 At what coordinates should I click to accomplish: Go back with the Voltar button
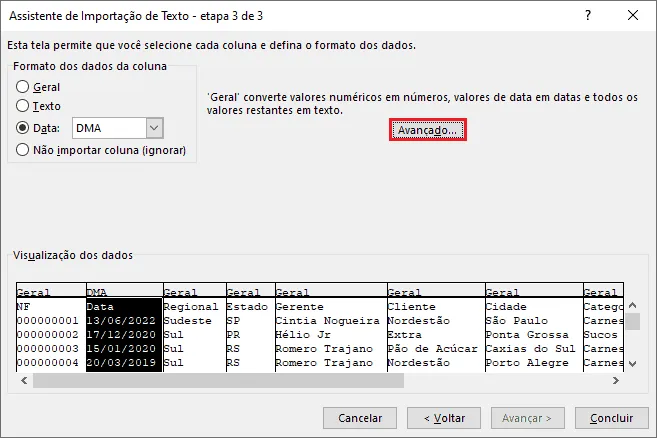(x=444, y=418)
